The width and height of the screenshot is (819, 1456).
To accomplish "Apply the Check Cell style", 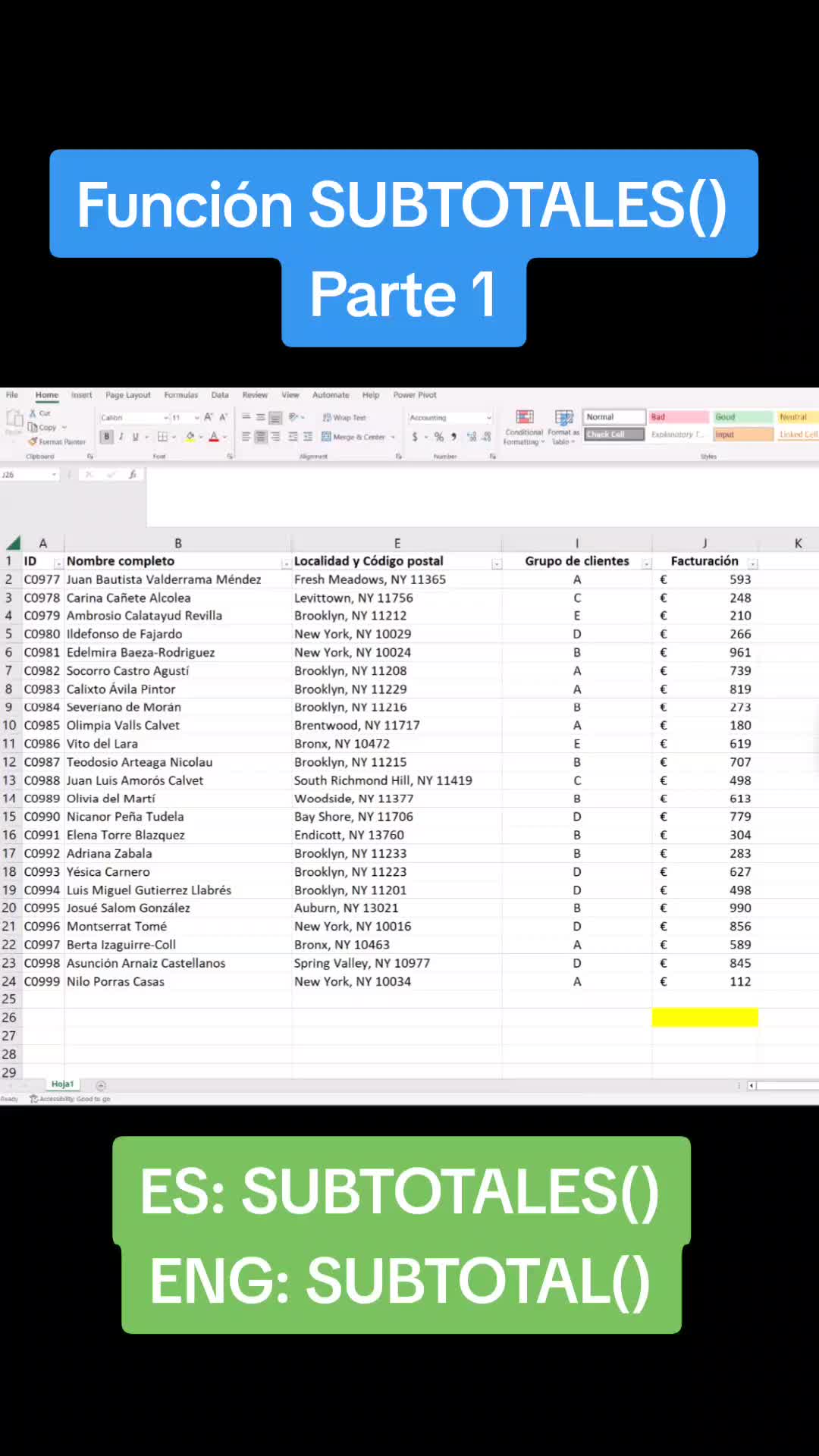I will click(613, 435).
